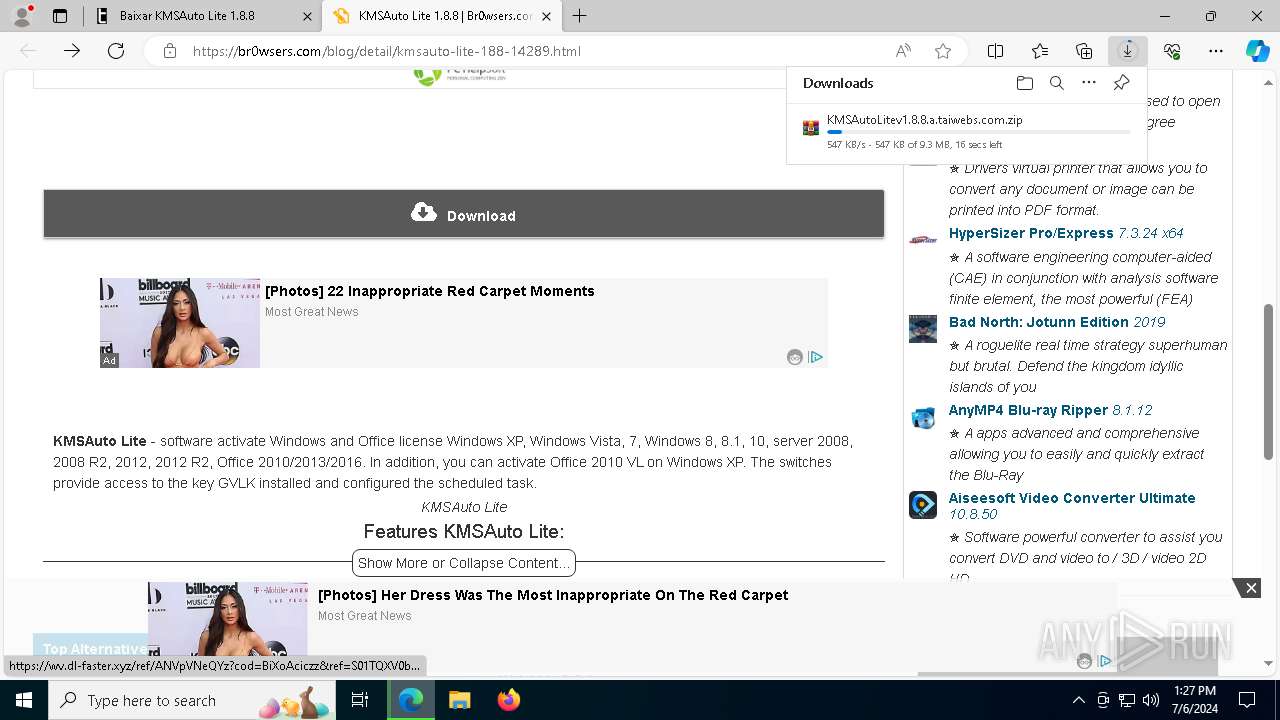Switch to the KMSAuto Lite 1.8.8 Br0wsers tab
Image resolution: width=1280 pixels, height=720 pixels.
click(444, 16)
